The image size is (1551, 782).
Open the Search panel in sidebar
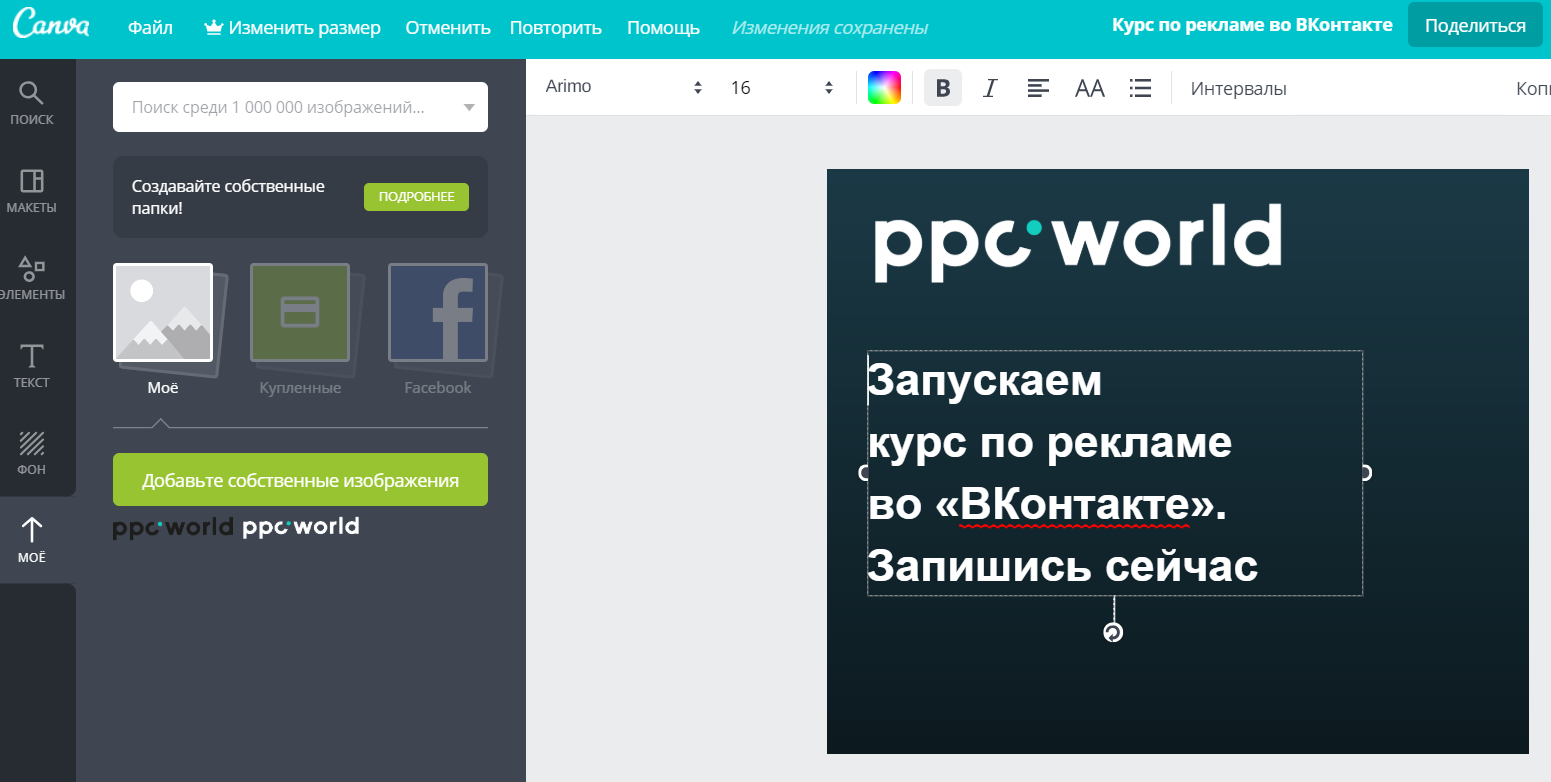coord(32,103)
